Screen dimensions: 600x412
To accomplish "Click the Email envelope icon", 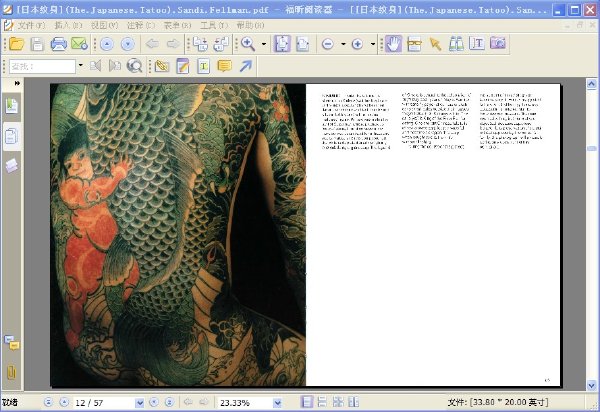I will click(79, 44).
